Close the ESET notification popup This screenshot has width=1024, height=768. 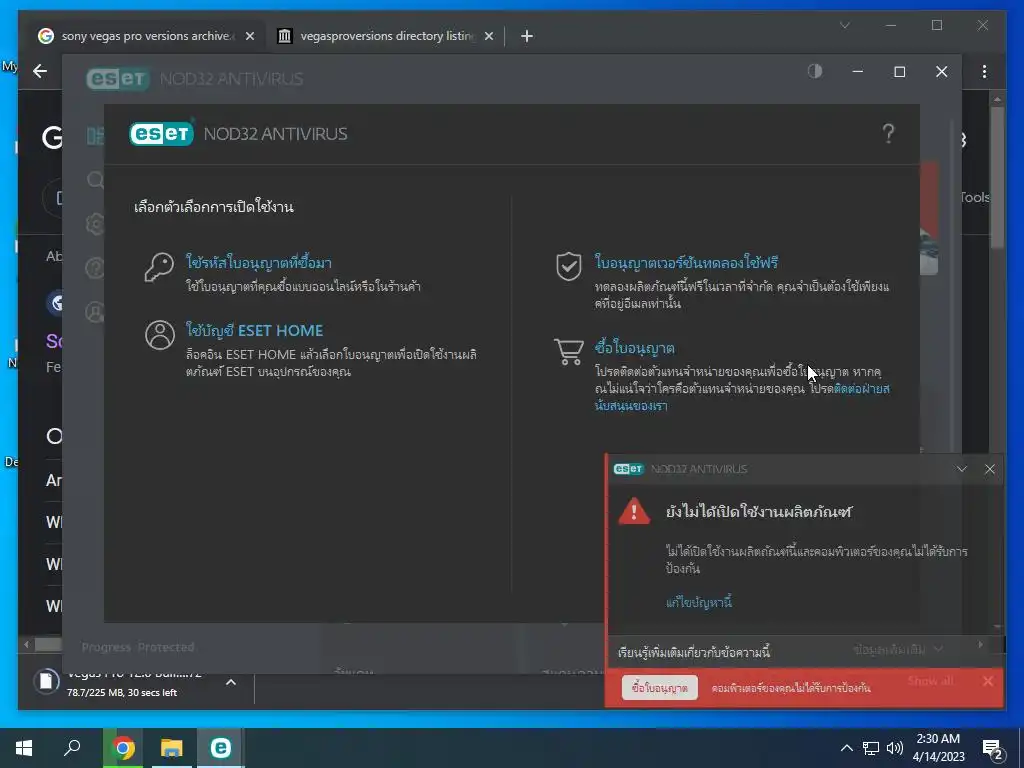pos(990,469)
